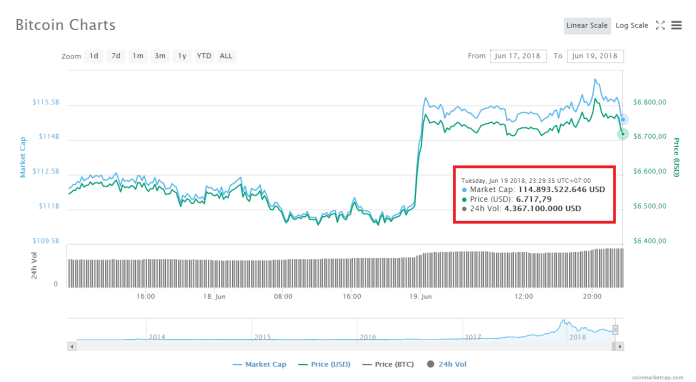Image resolution: width=696 pixels, height=382 pixels.
Task: Click the $6.800,00 price label
Action: point(649,102)
